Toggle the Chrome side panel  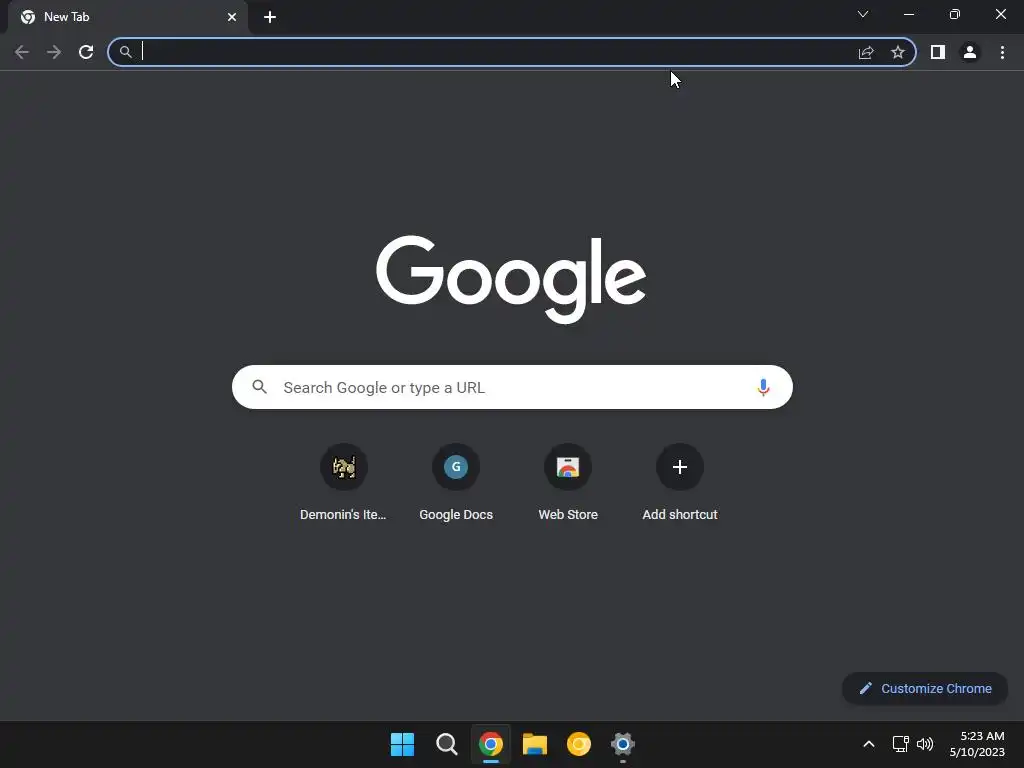[938, 52]
